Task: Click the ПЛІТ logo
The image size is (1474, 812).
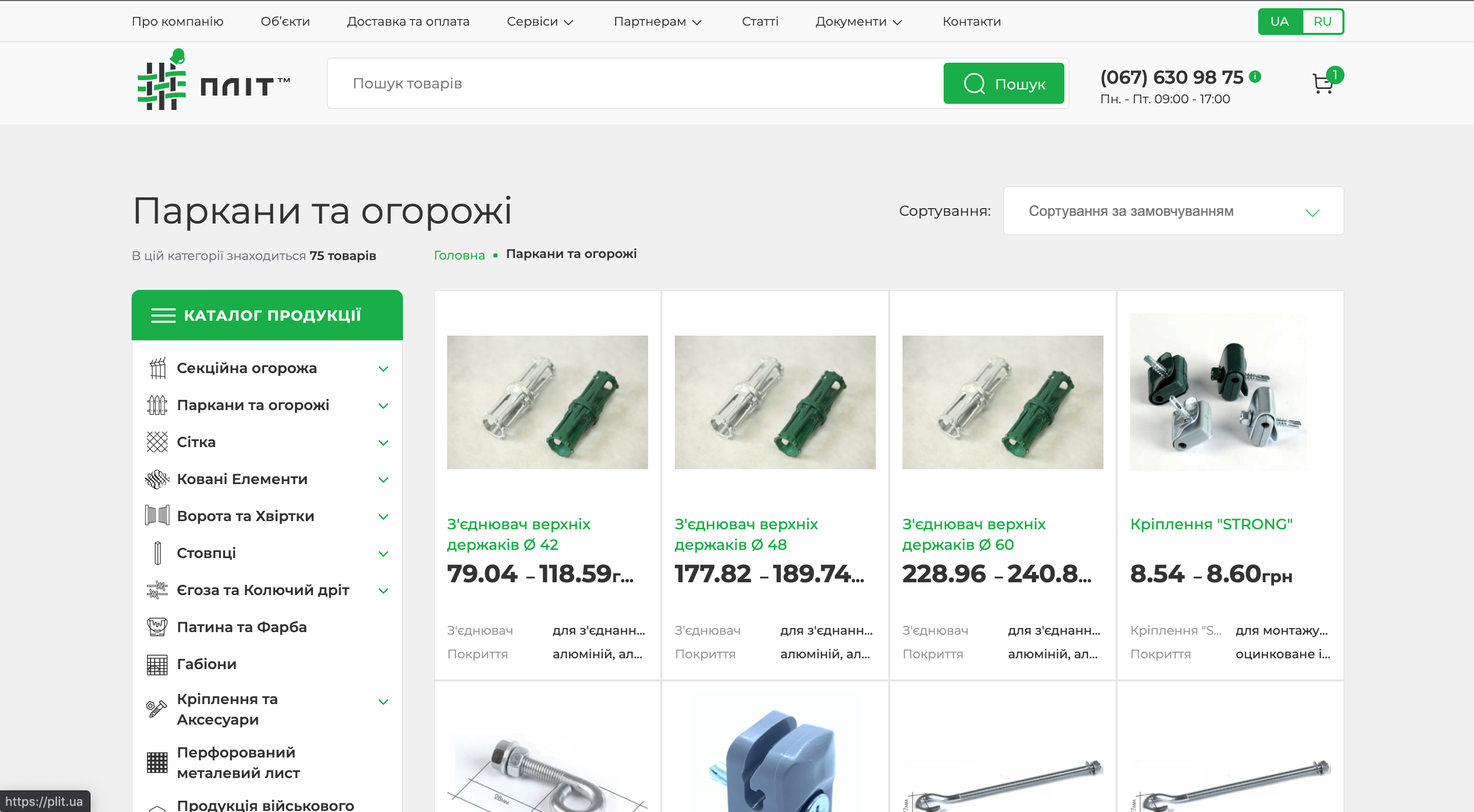Action: (213, 80)
